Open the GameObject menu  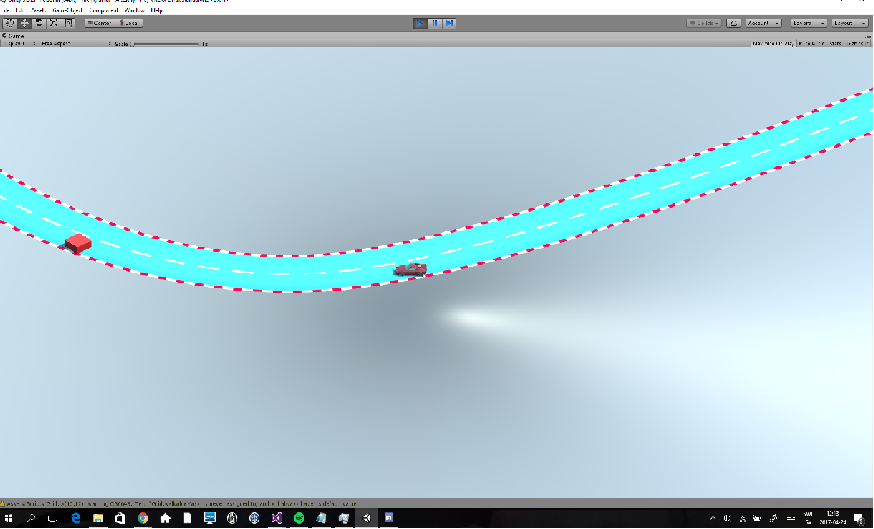[66, 10]
